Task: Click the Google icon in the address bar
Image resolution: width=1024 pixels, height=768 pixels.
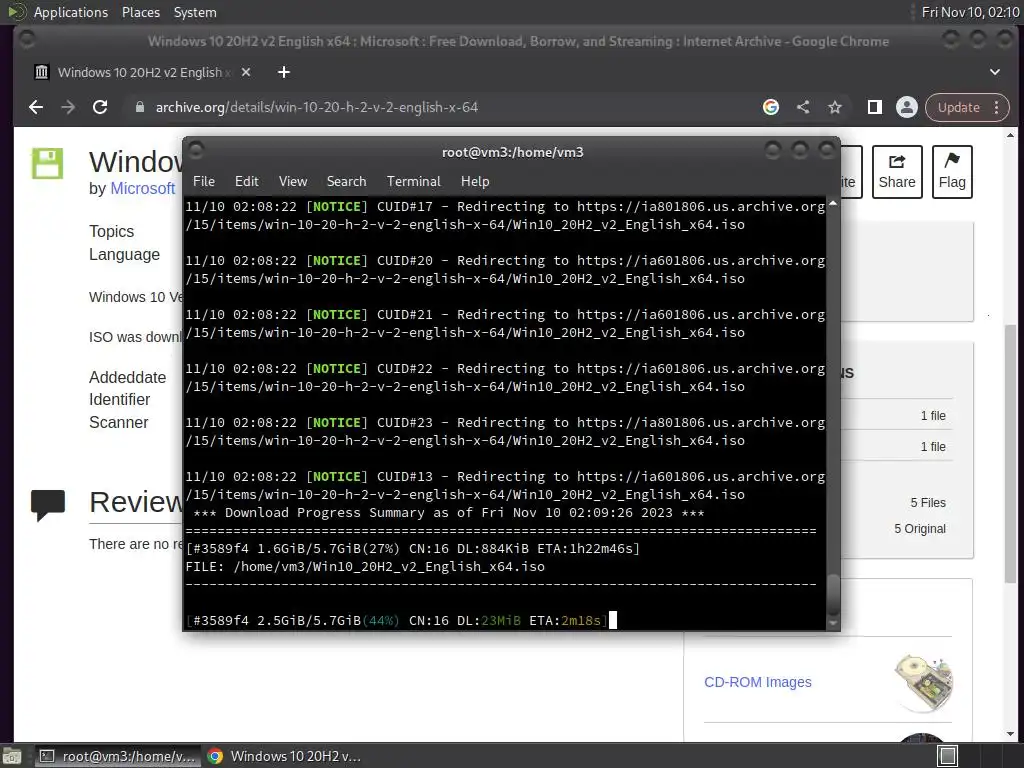Action: coord(771,107)
